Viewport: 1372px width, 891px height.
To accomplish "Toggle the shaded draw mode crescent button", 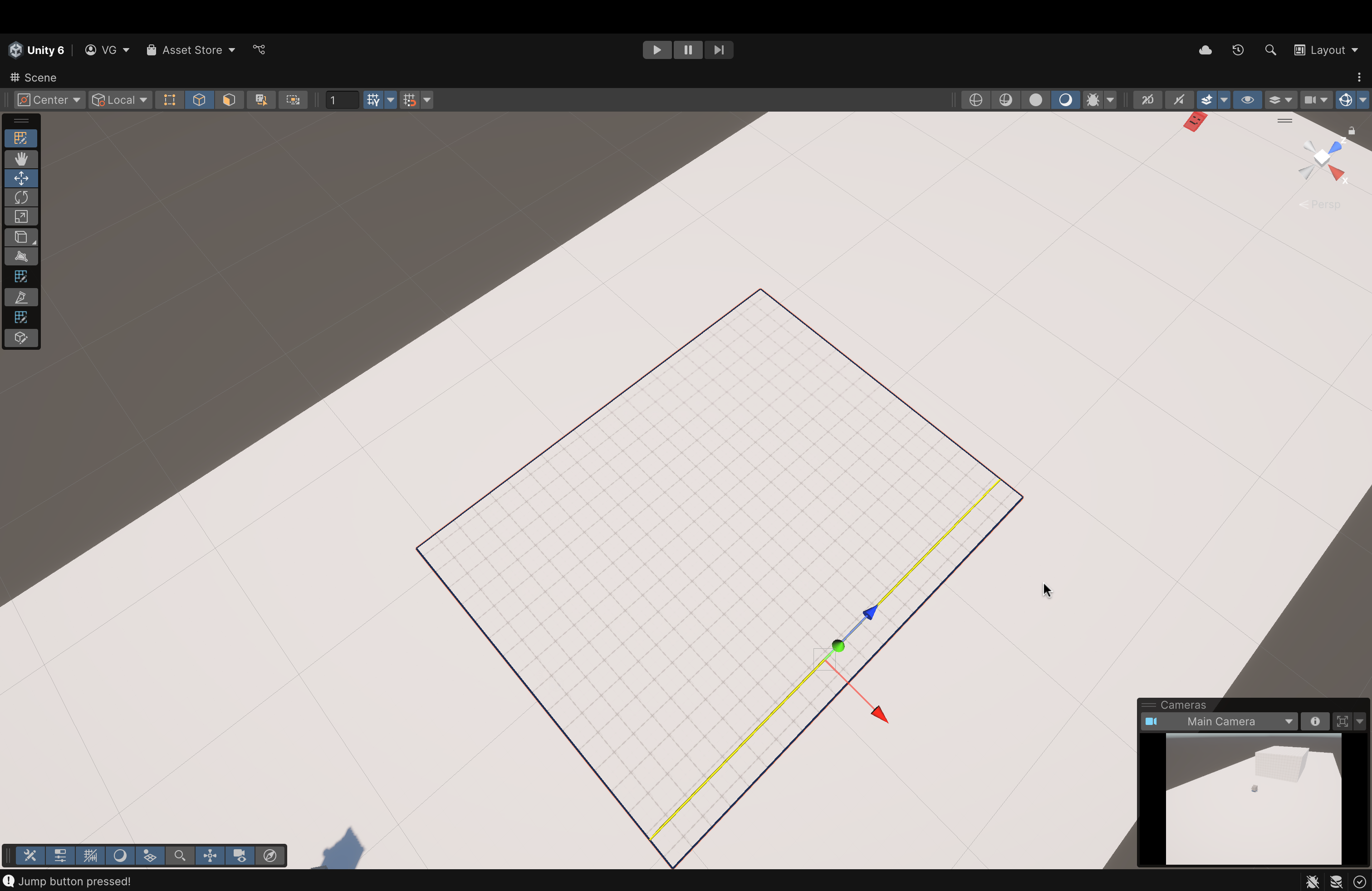I will (1065, 100).
